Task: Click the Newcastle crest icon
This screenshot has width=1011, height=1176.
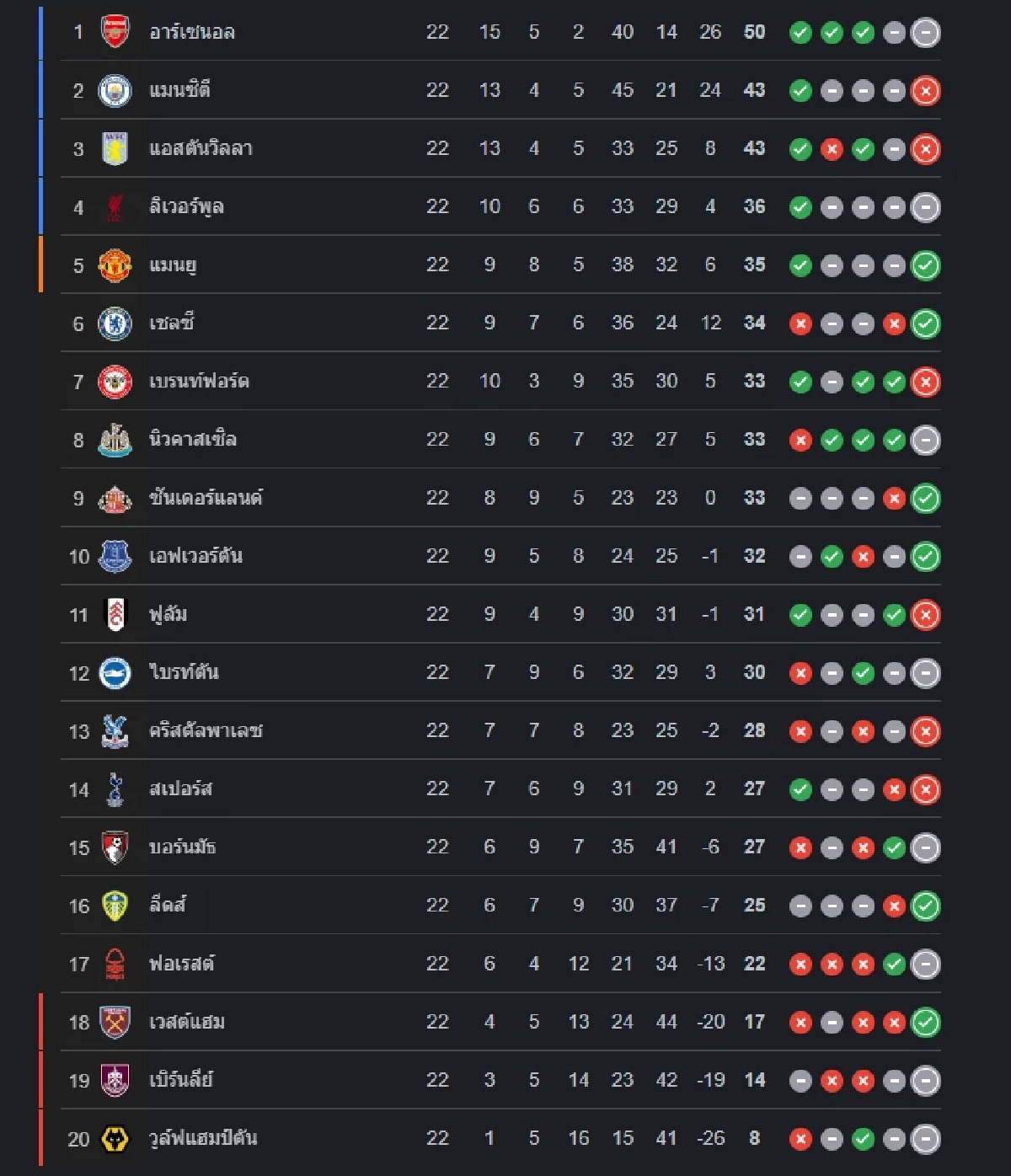Action: (115, 440)
